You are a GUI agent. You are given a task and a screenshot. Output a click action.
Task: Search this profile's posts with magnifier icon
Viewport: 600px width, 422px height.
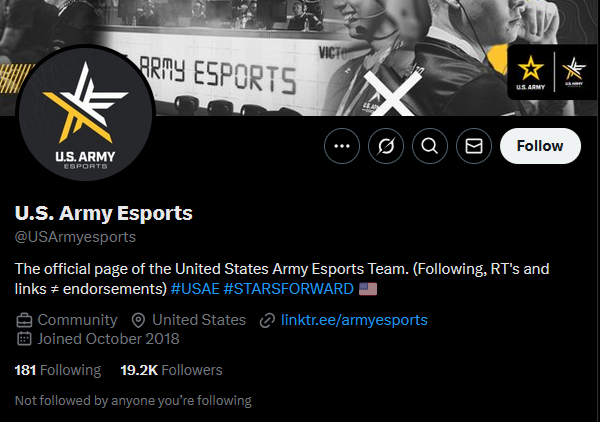[430, 146]
